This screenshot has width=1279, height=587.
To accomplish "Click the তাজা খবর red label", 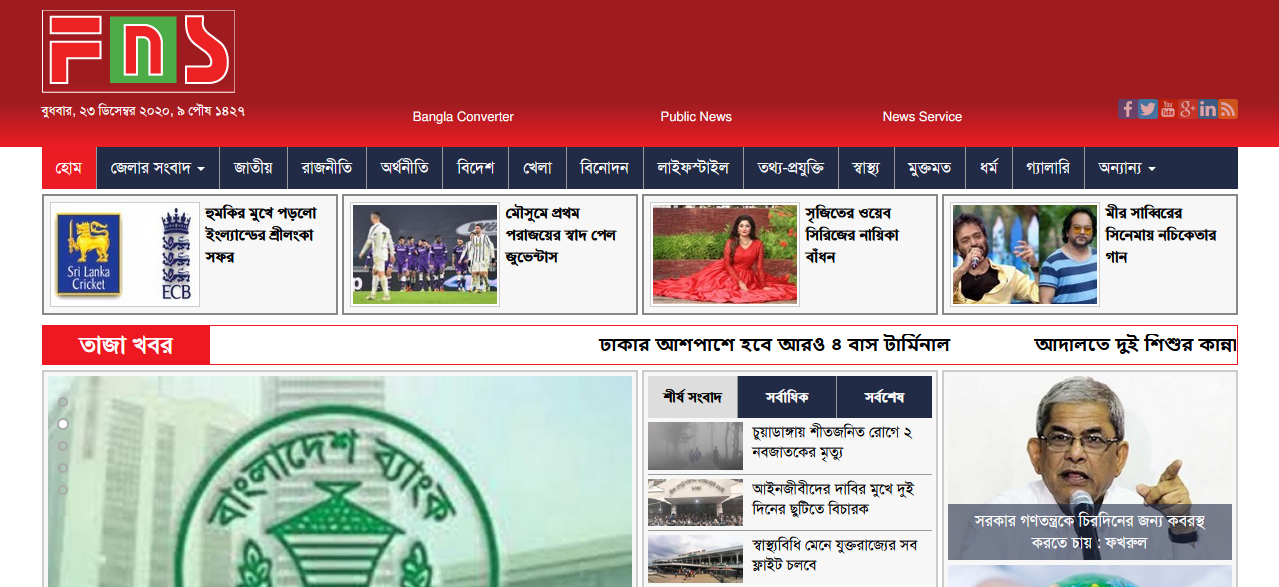I will [126, 345].
